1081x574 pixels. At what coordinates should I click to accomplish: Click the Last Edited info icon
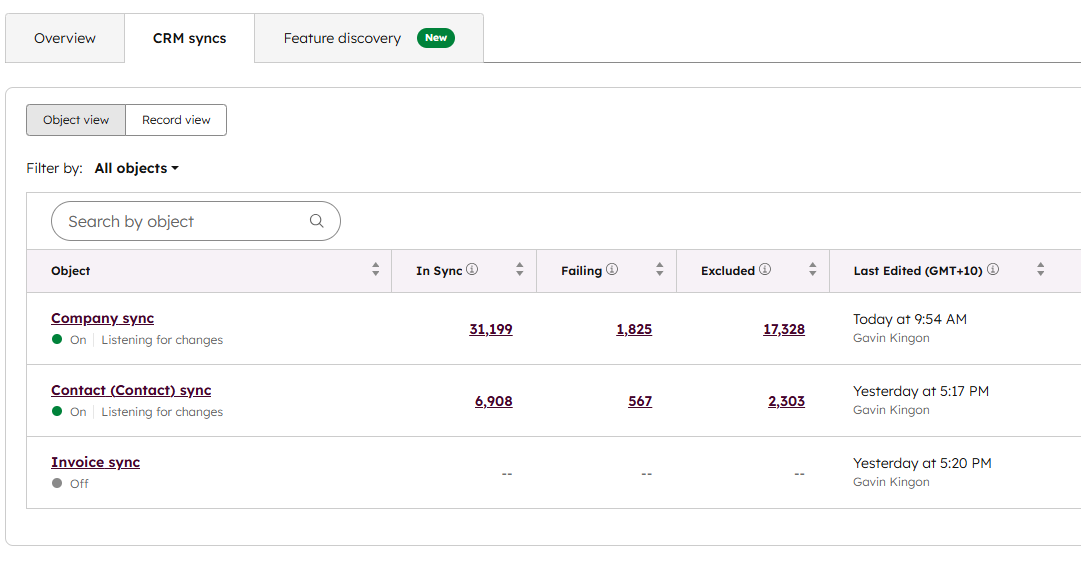coord(993,270)
